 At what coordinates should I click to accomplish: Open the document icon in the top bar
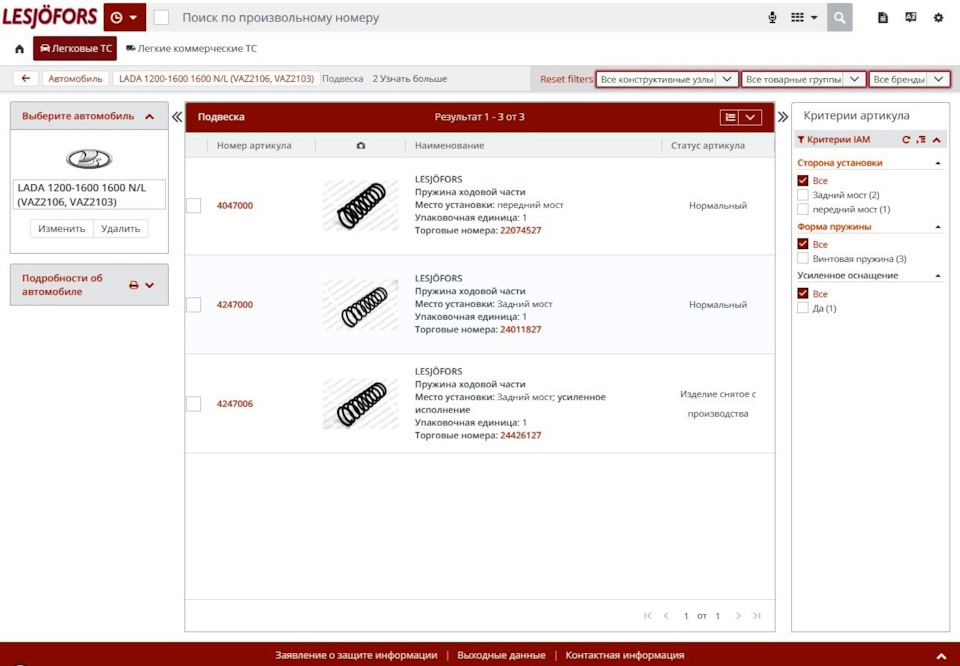883,18
